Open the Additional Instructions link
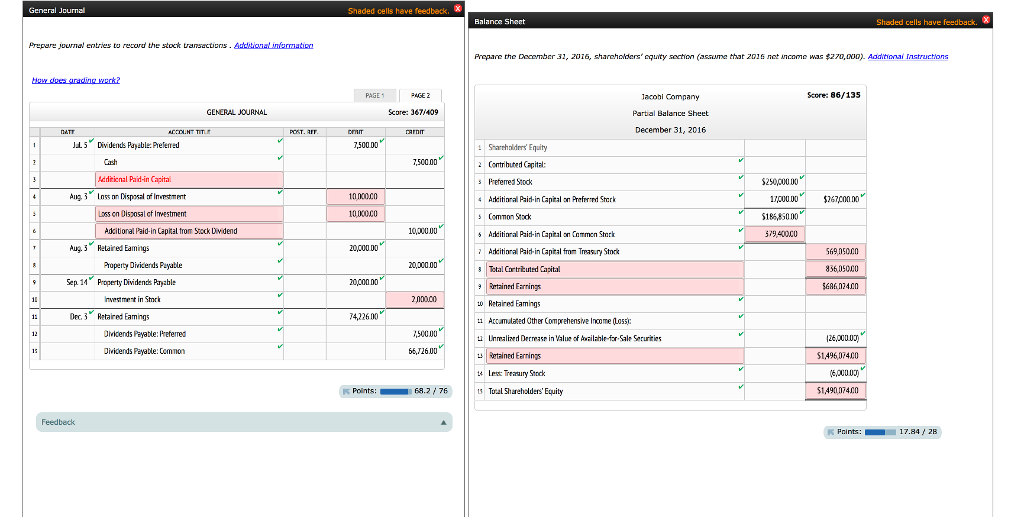Viewport: 1024px width, 517px height. pos(907,56)
